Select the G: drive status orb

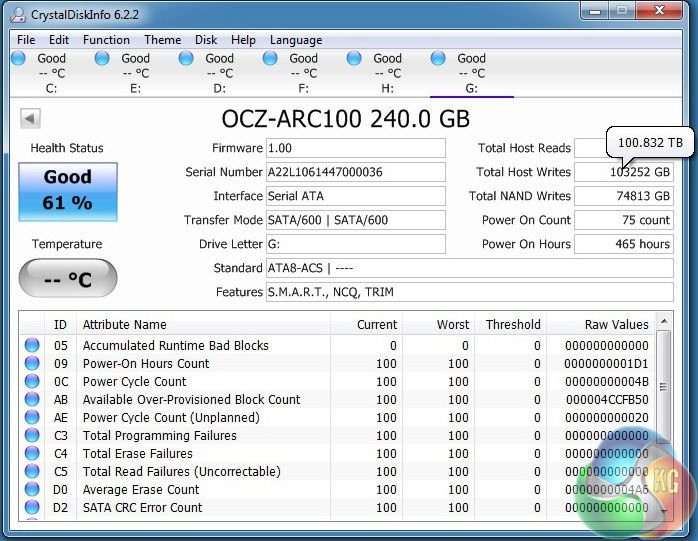[x=438, y=59]
